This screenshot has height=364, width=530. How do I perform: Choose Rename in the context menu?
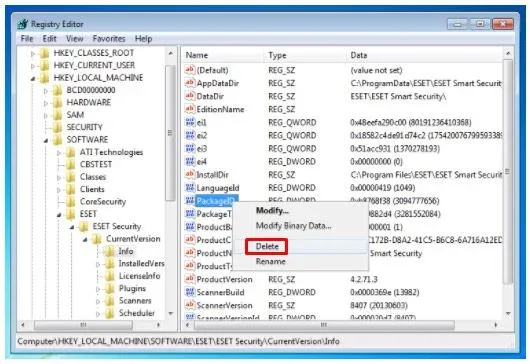[x=270, y=261]
